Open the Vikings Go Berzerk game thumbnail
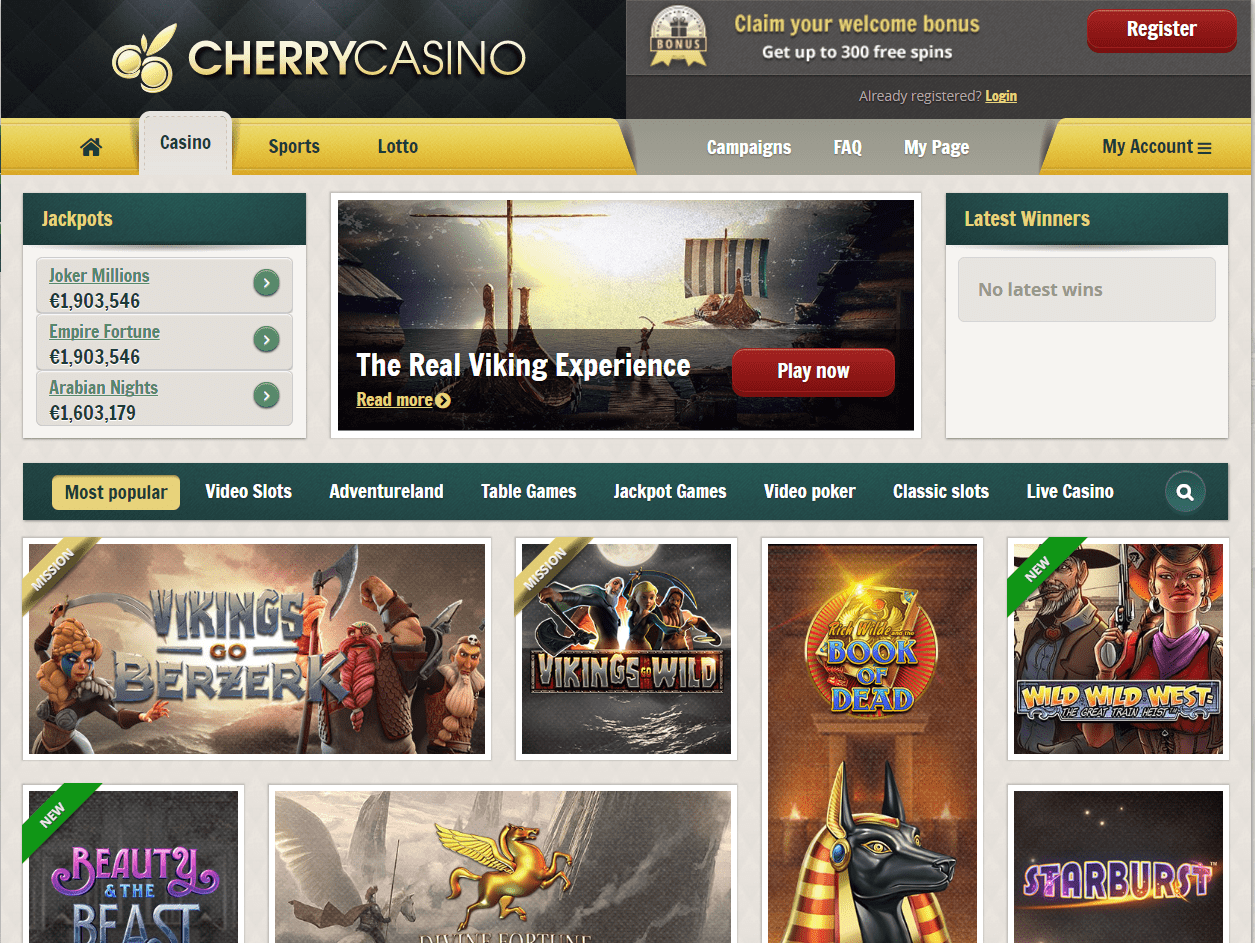This screenshot has width=1255, height=943. point(257,649)
